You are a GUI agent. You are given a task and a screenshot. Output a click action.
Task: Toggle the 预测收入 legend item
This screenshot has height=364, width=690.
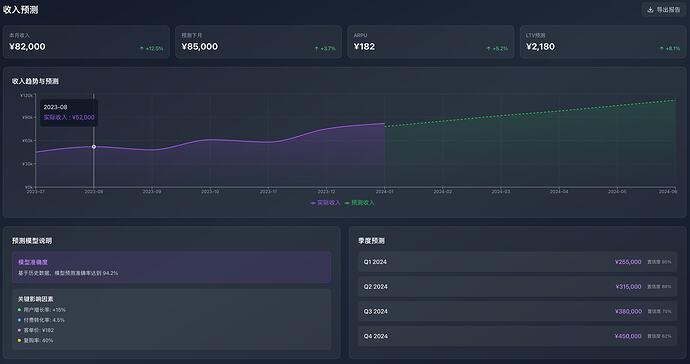pos(360,203)
